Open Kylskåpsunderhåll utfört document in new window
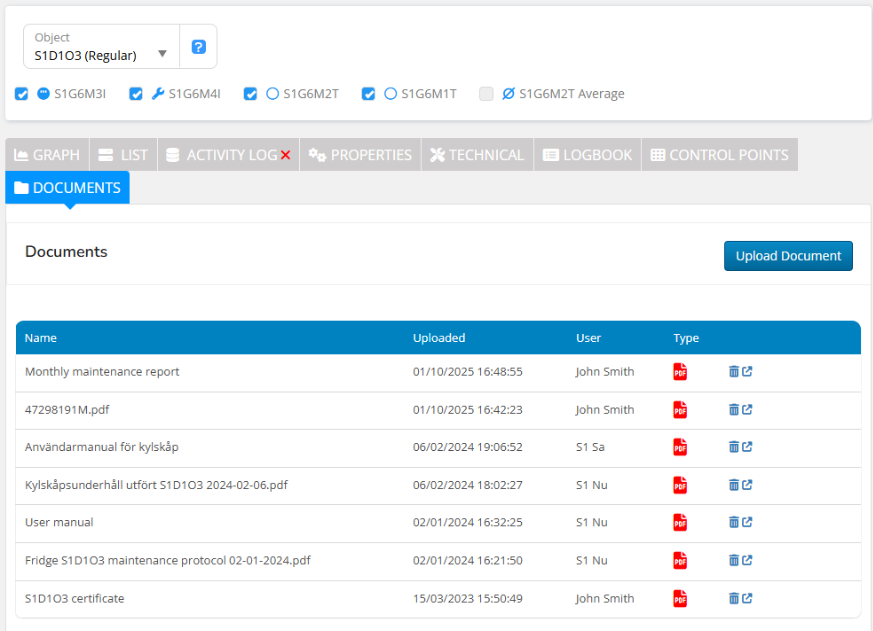Image resolution: width=873 pixels, height=631 pixels. [747, 485]
